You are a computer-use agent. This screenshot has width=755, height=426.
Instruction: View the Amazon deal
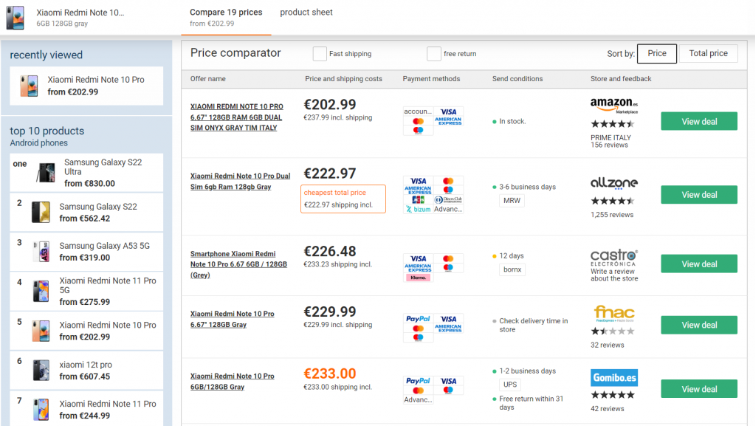[699, 121]
